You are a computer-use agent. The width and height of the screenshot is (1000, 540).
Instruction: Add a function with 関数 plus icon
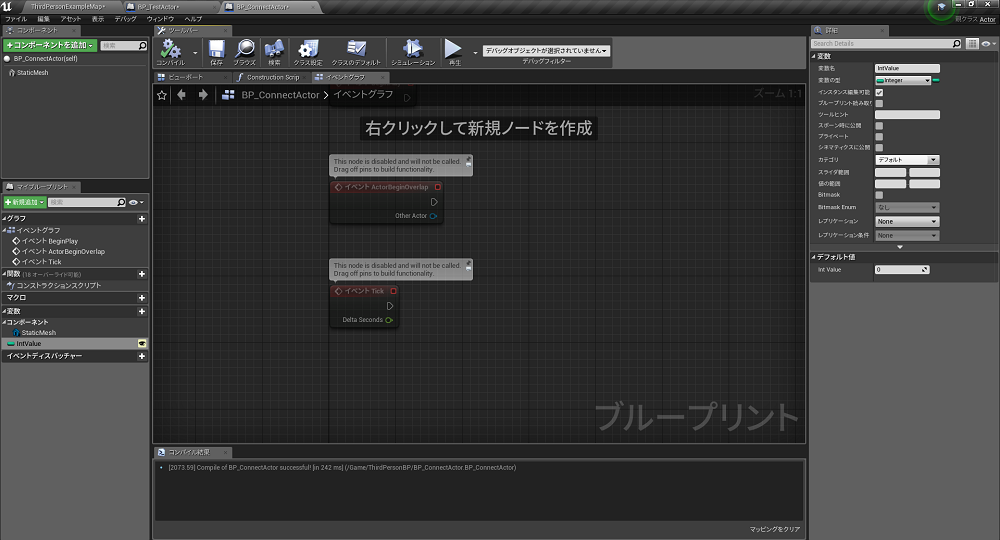click(x=142, y=274)
